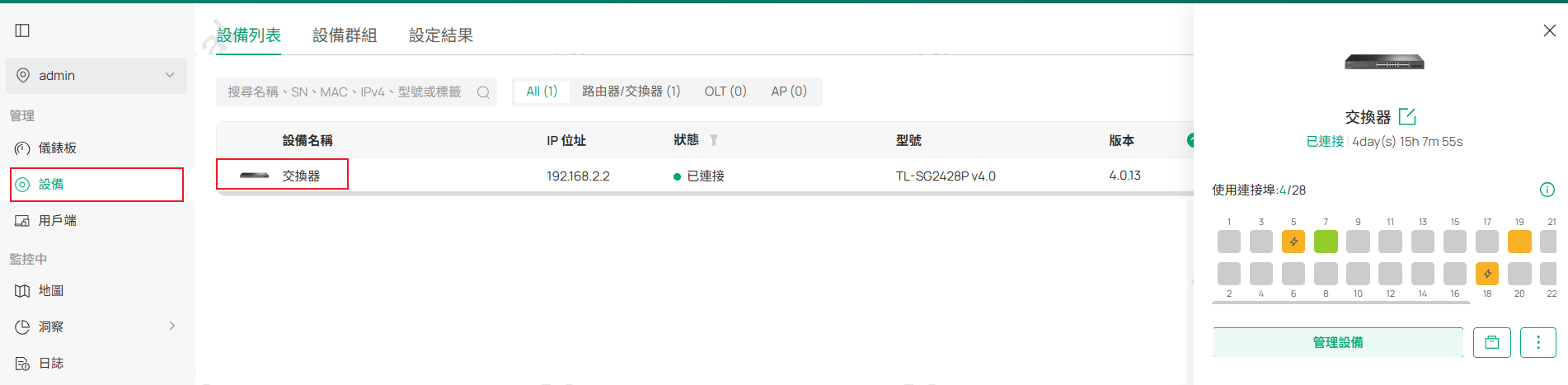Viewport: 1568px width, 385px height.
Task: Select port 8 on the switch
Action: point(1326,274)
